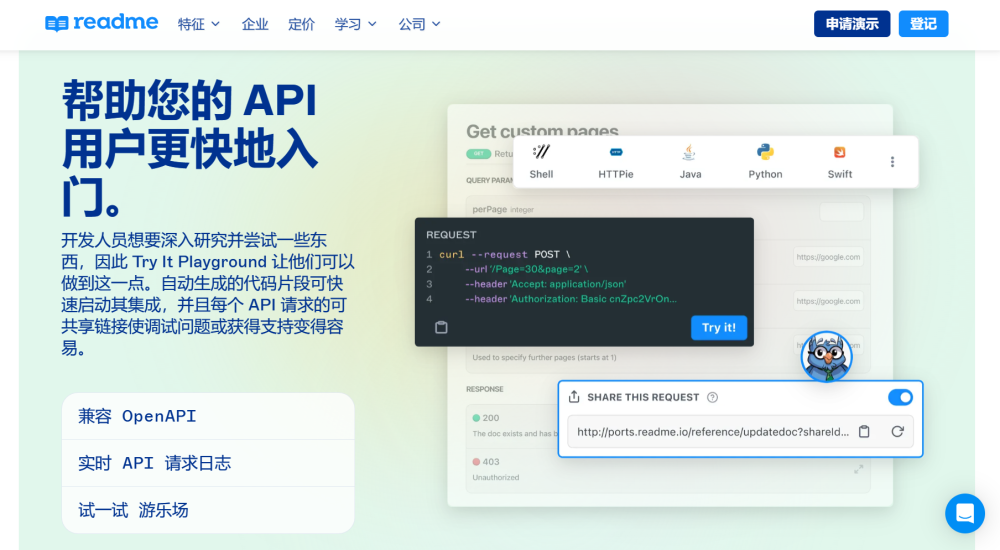The image size is (1000, 550).
Task: Open more languages via the three-dot icon
Action: [x=892, y=162]
